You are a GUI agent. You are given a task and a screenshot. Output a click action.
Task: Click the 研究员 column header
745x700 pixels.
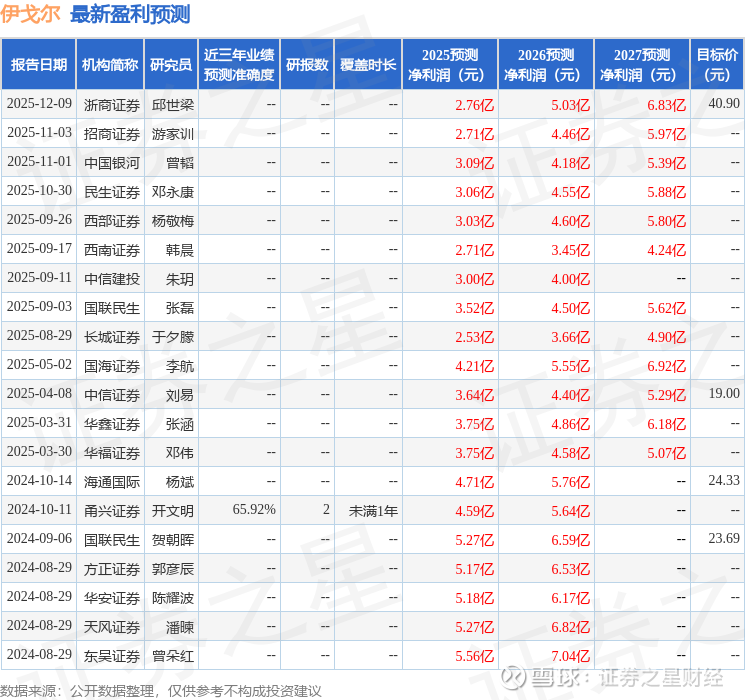(x=171, y=65)
